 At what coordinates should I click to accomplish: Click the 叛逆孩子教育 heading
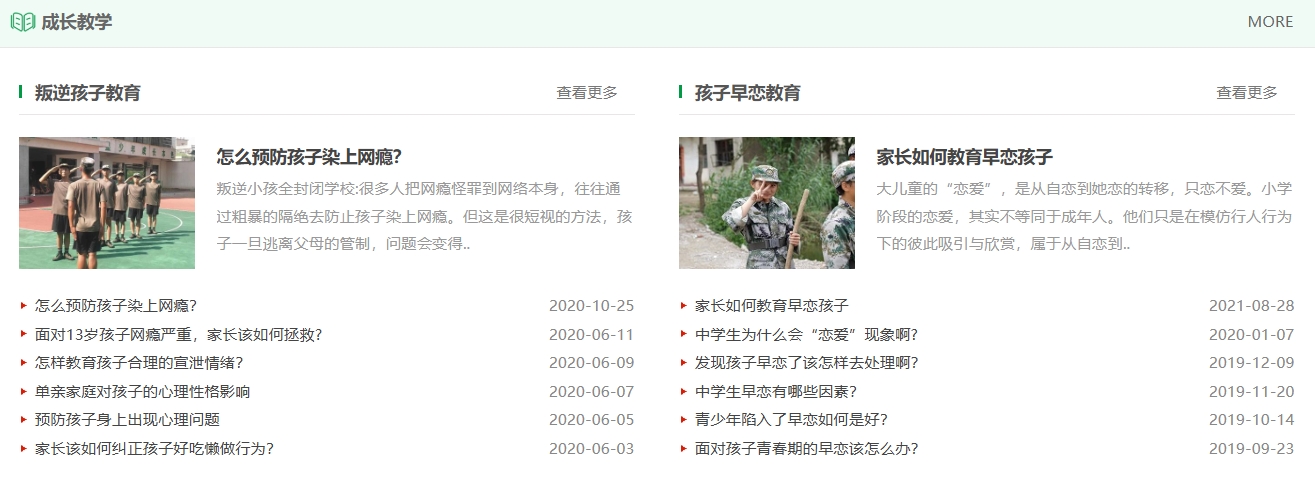click(x=88, y=93)
